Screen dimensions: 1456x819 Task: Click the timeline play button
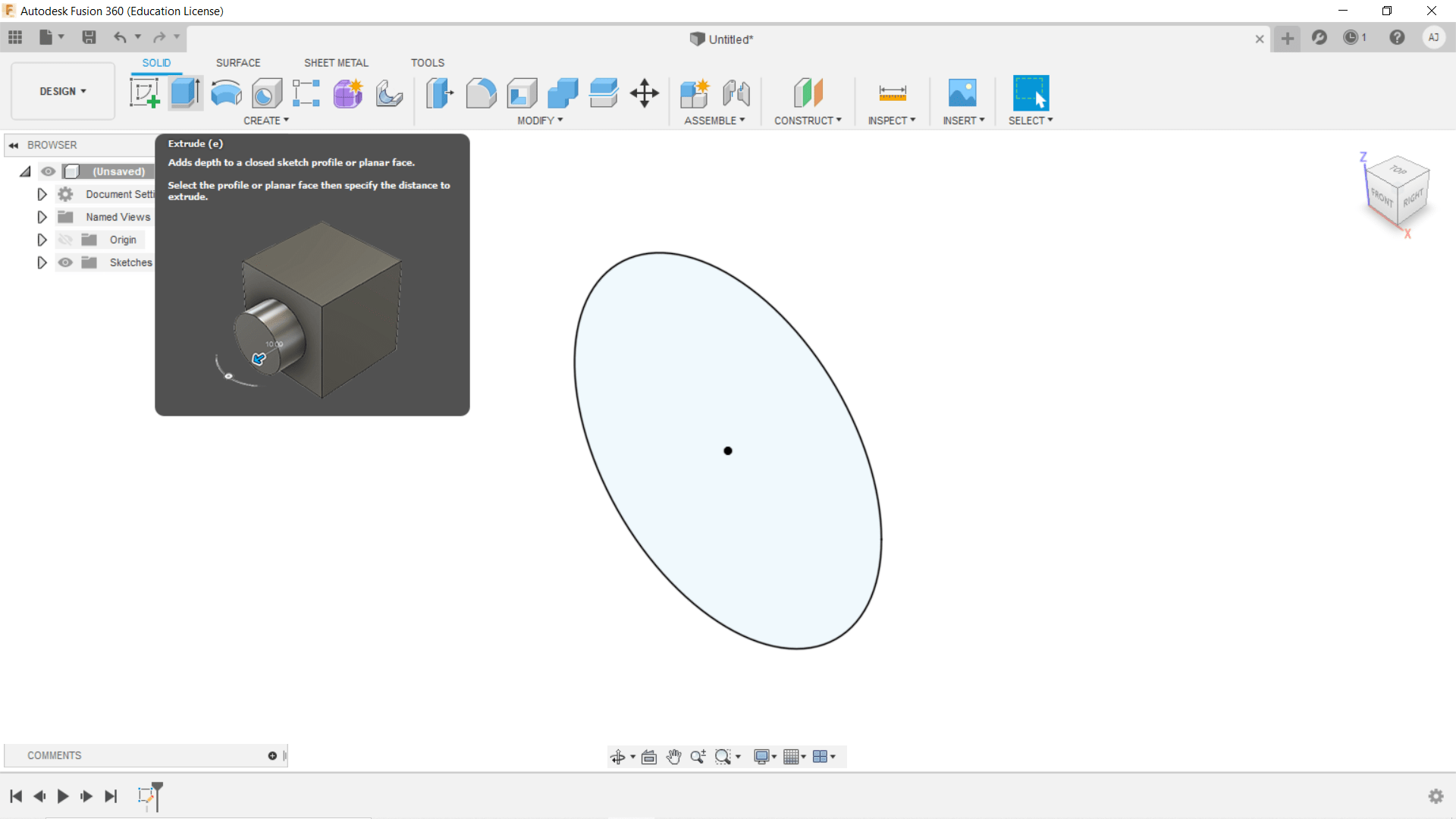pyautogui.click(x=63, y=796)
